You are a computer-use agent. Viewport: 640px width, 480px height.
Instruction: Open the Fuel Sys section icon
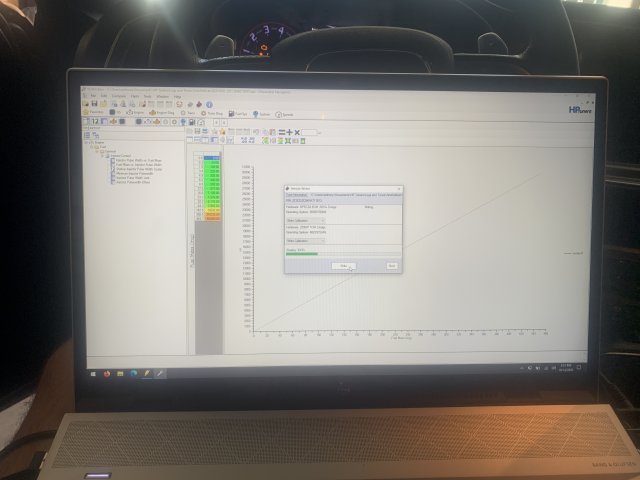(x=232, y=113)
